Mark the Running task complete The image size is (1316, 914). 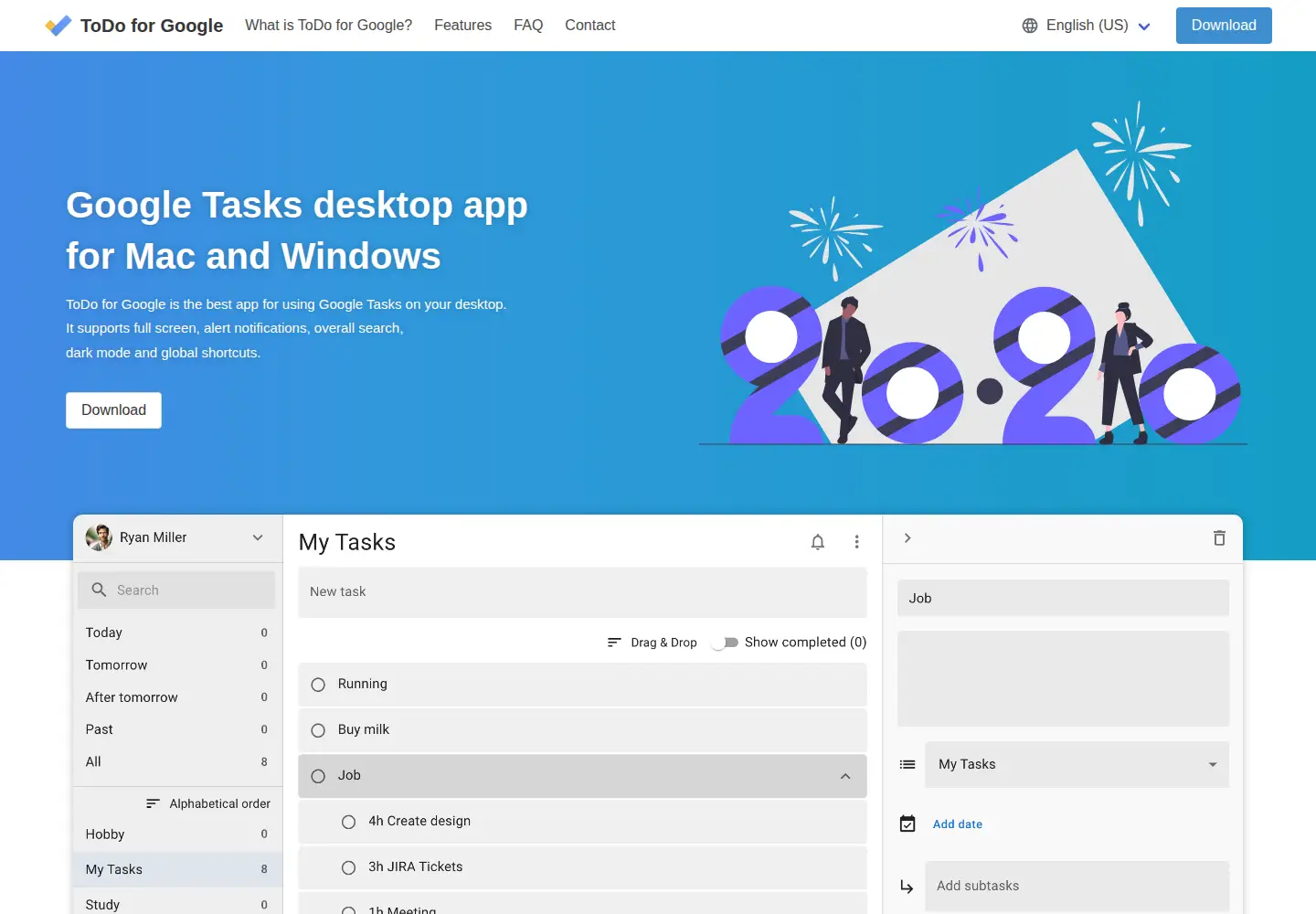318,685
